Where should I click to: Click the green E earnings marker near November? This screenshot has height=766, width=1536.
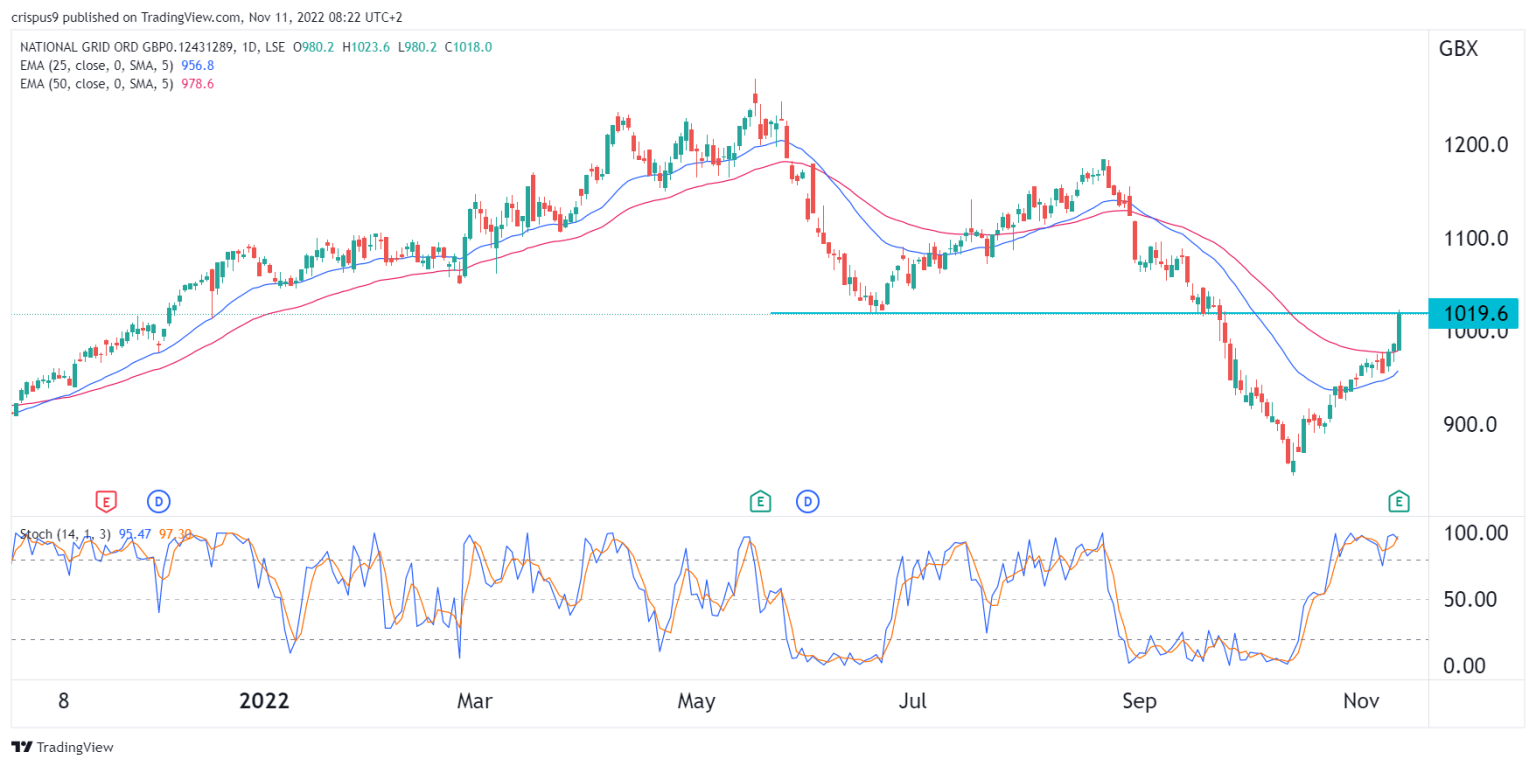1400,501
